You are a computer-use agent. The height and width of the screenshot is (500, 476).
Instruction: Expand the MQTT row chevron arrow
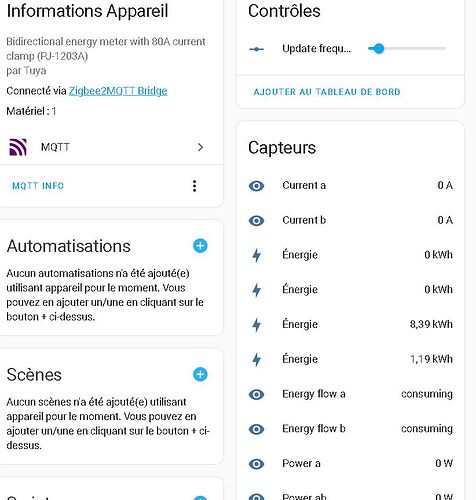200,147
